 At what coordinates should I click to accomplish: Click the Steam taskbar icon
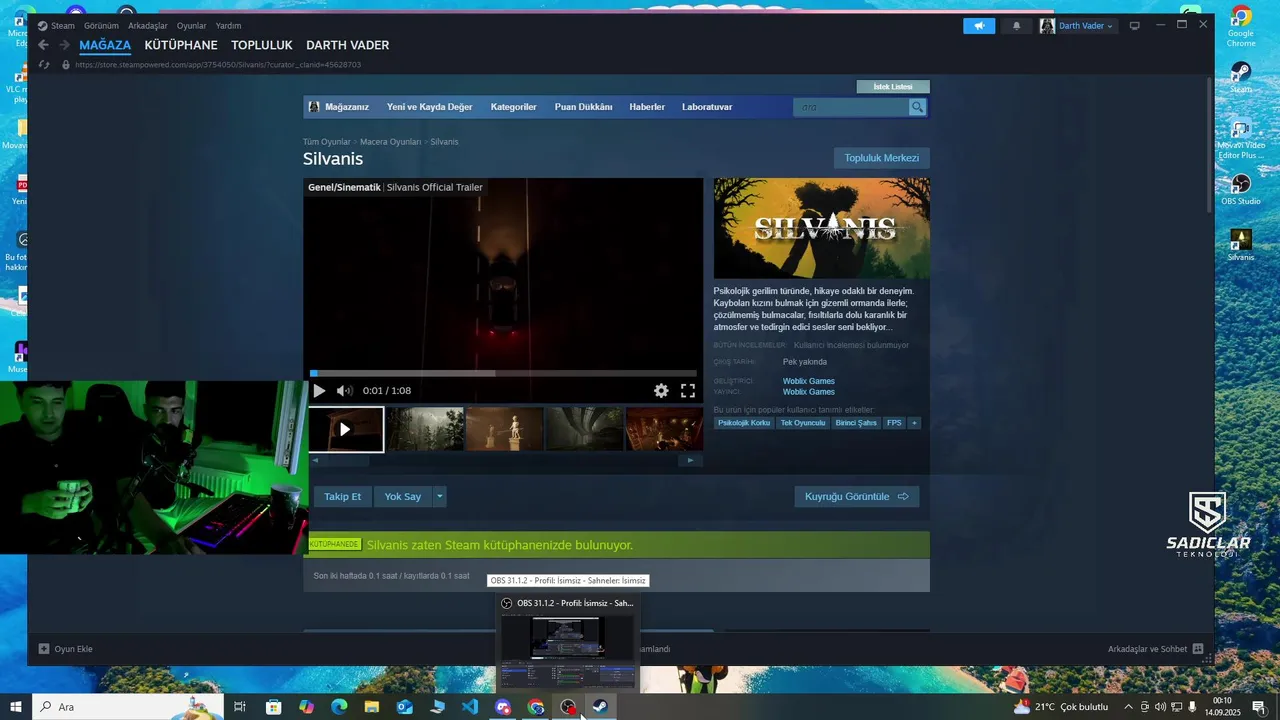(x=601, y=707)
